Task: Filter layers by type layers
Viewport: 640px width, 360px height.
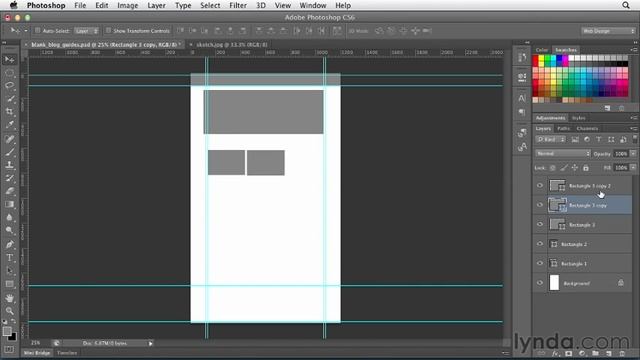Action: (x=599, y=140)
